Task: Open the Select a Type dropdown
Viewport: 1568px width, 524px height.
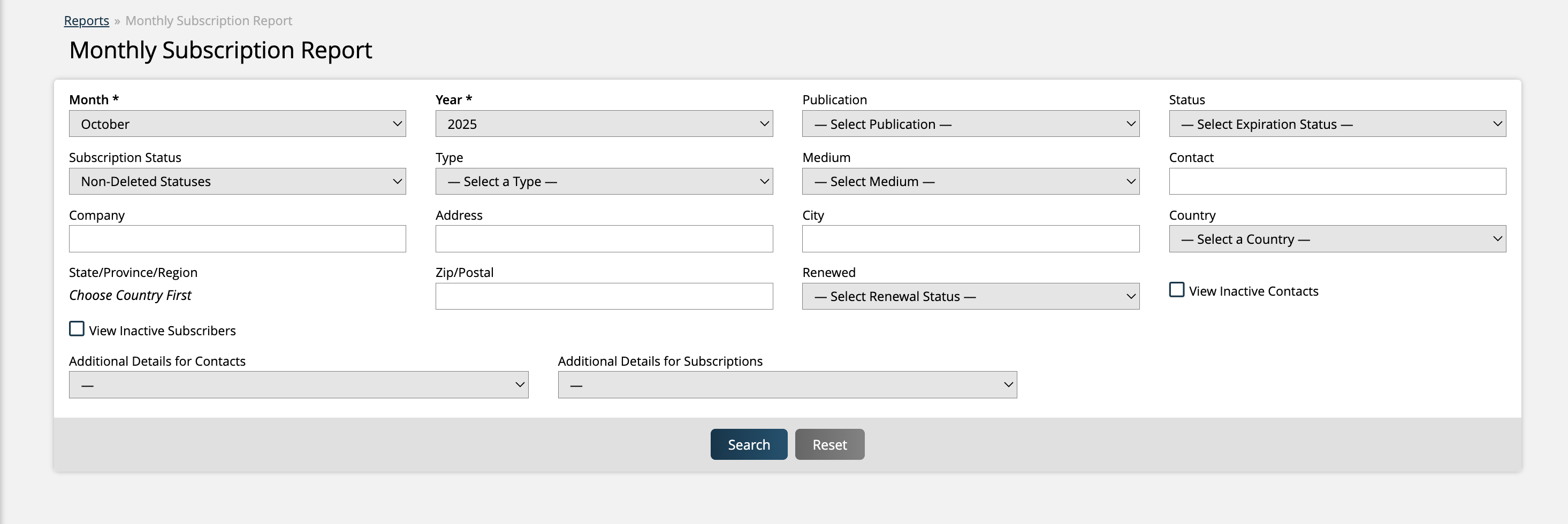Action: (x=603, y=181)
